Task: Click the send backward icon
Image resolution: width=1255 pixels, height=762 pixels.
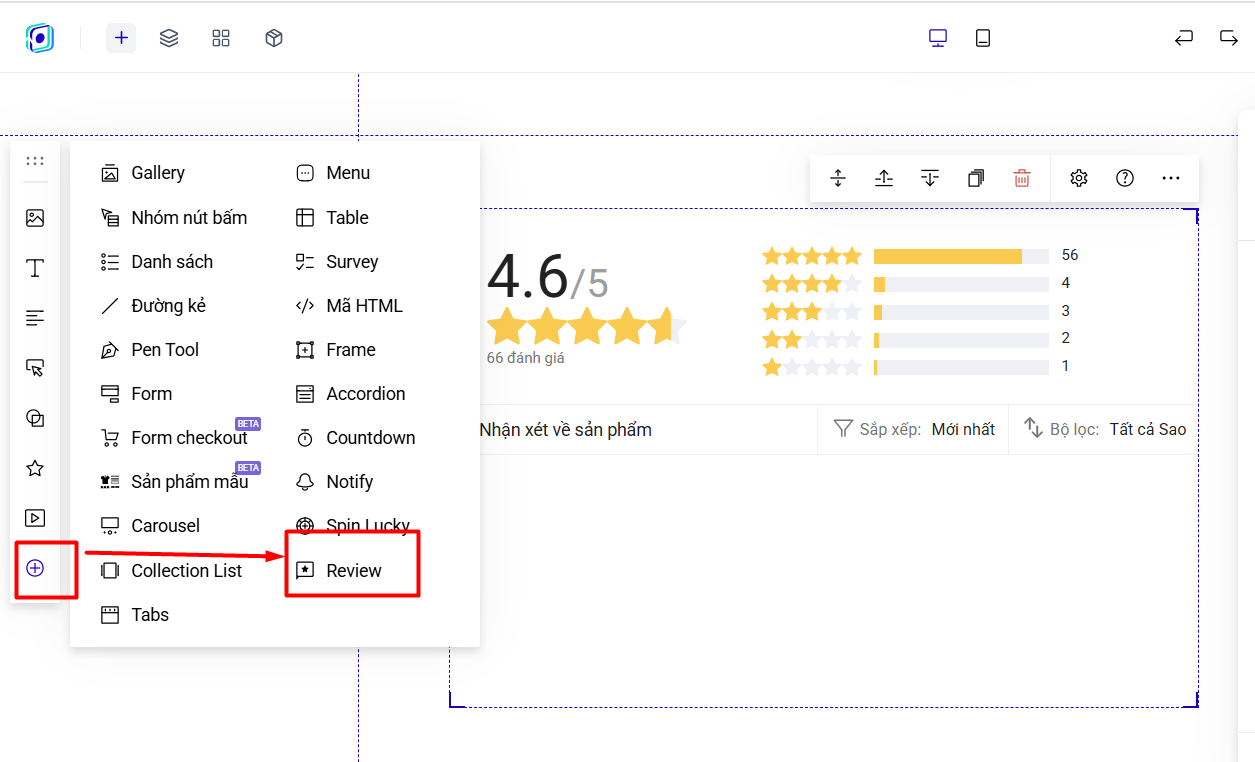Action: coord(930,178)
